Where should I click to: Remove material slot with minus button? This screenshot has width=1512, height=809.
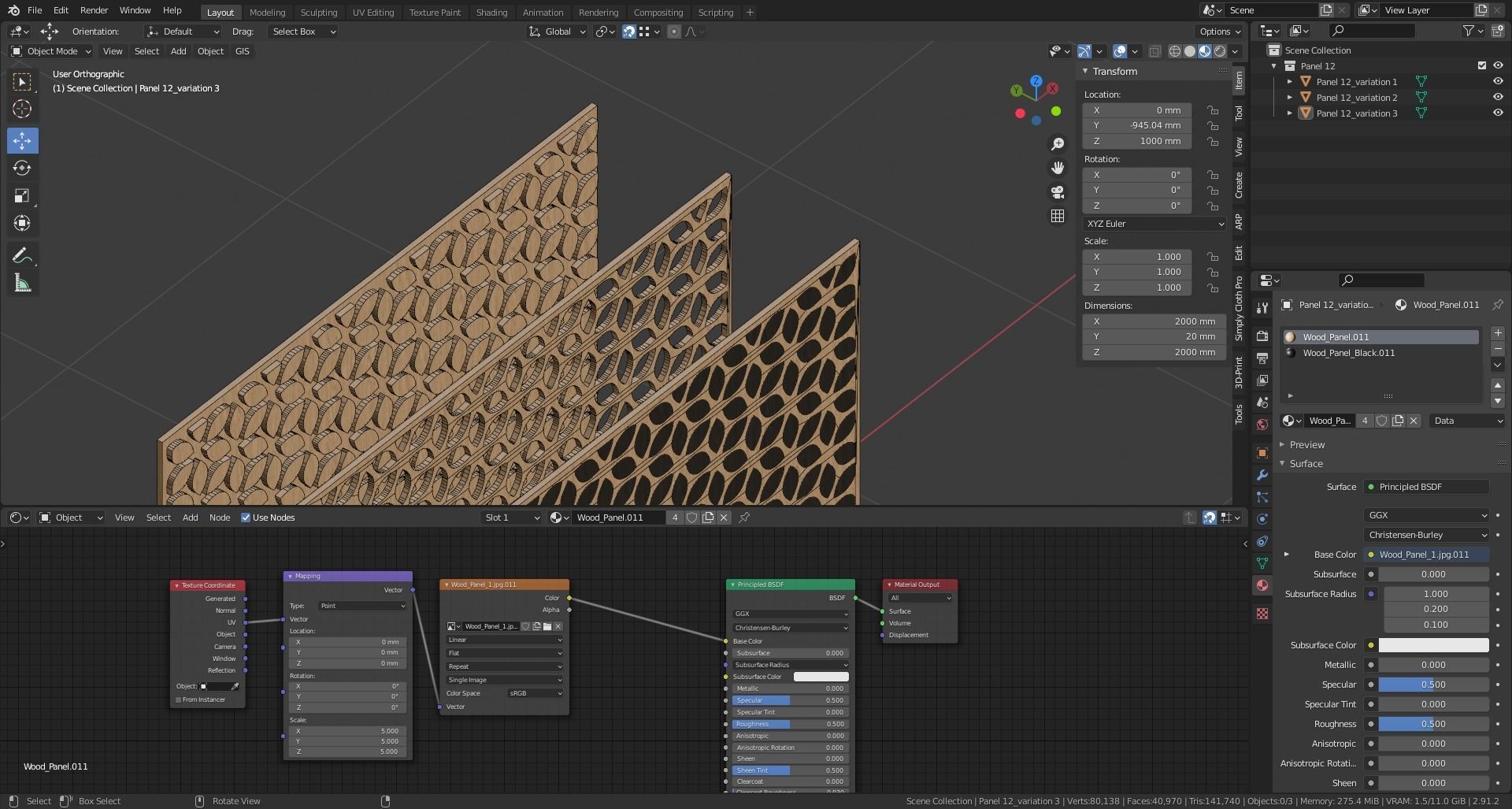[1498, 349]
